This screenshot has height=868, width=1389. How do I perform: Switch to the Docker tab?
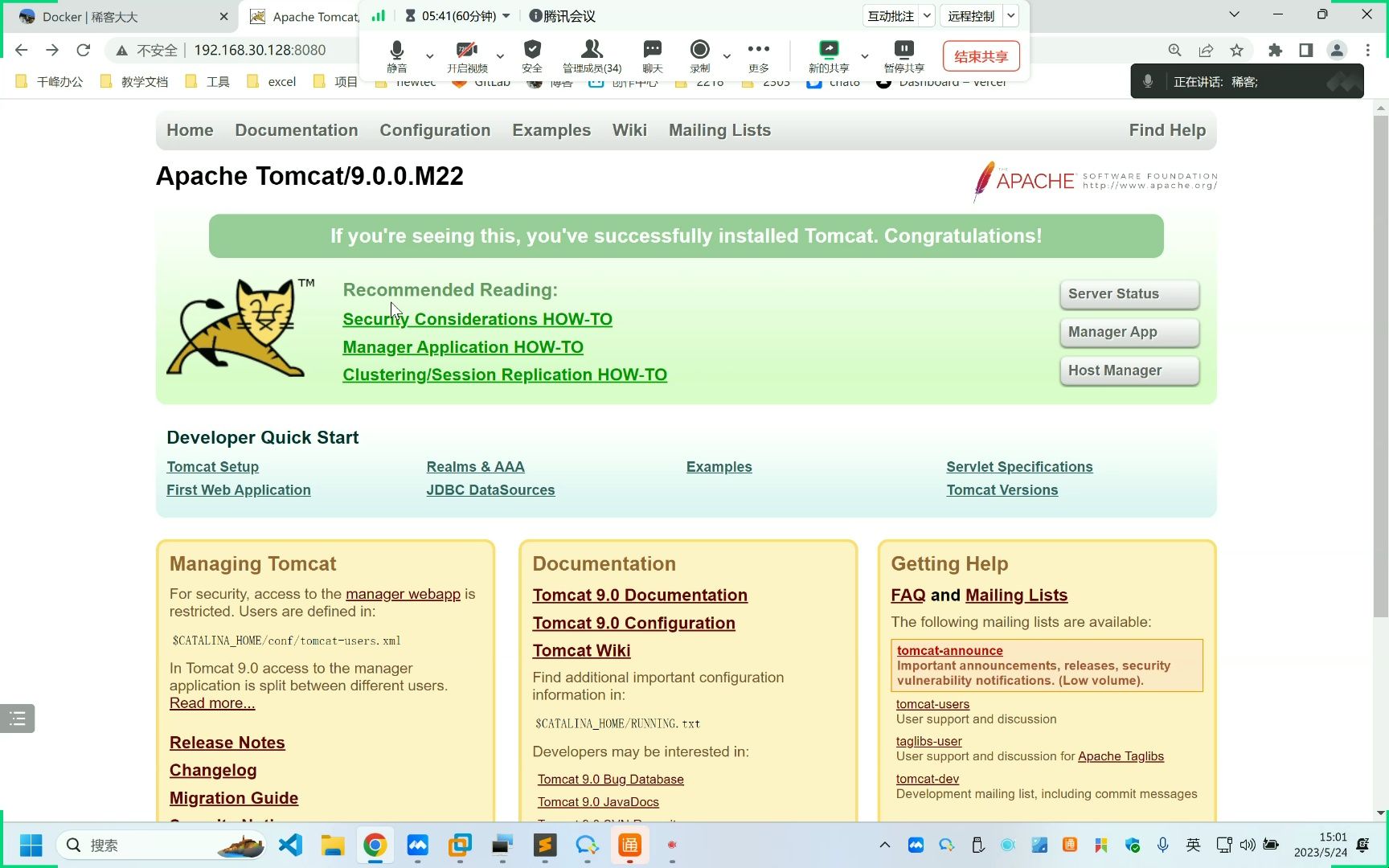coord(119,16)
